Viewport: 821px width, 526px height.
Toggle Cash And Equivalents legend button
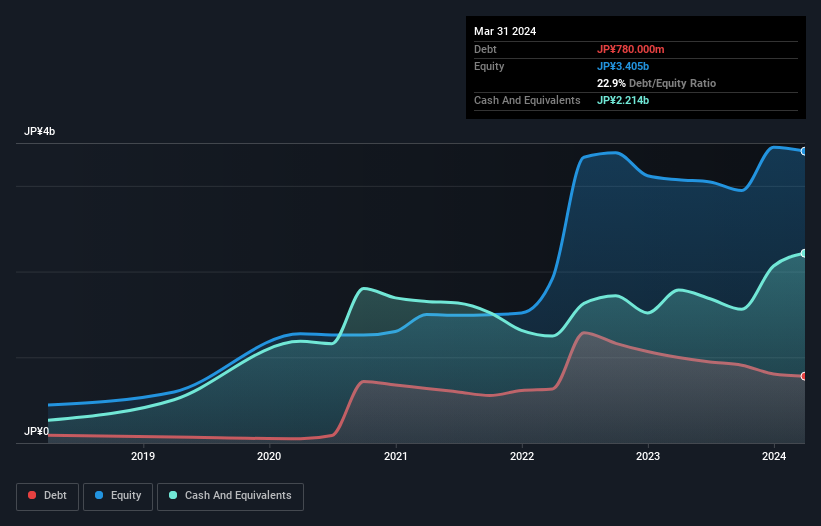[x=230, y=496]
